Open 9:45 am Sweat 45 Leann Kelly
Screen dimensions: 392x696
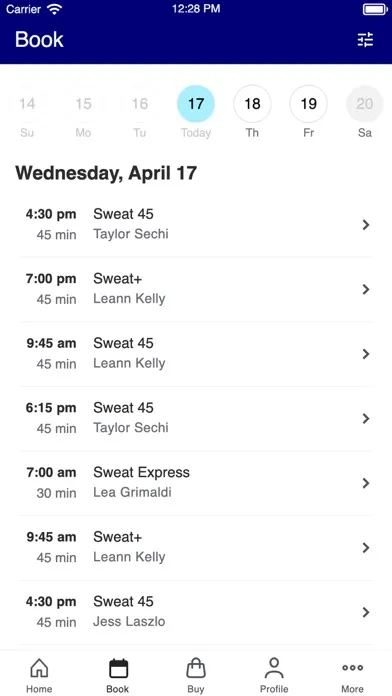pos(196,354)
